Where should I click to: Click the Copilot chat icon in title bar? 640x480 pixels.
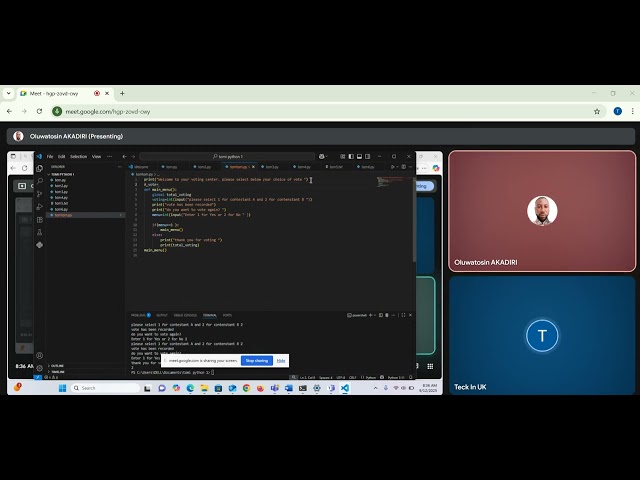pos(322,156)
